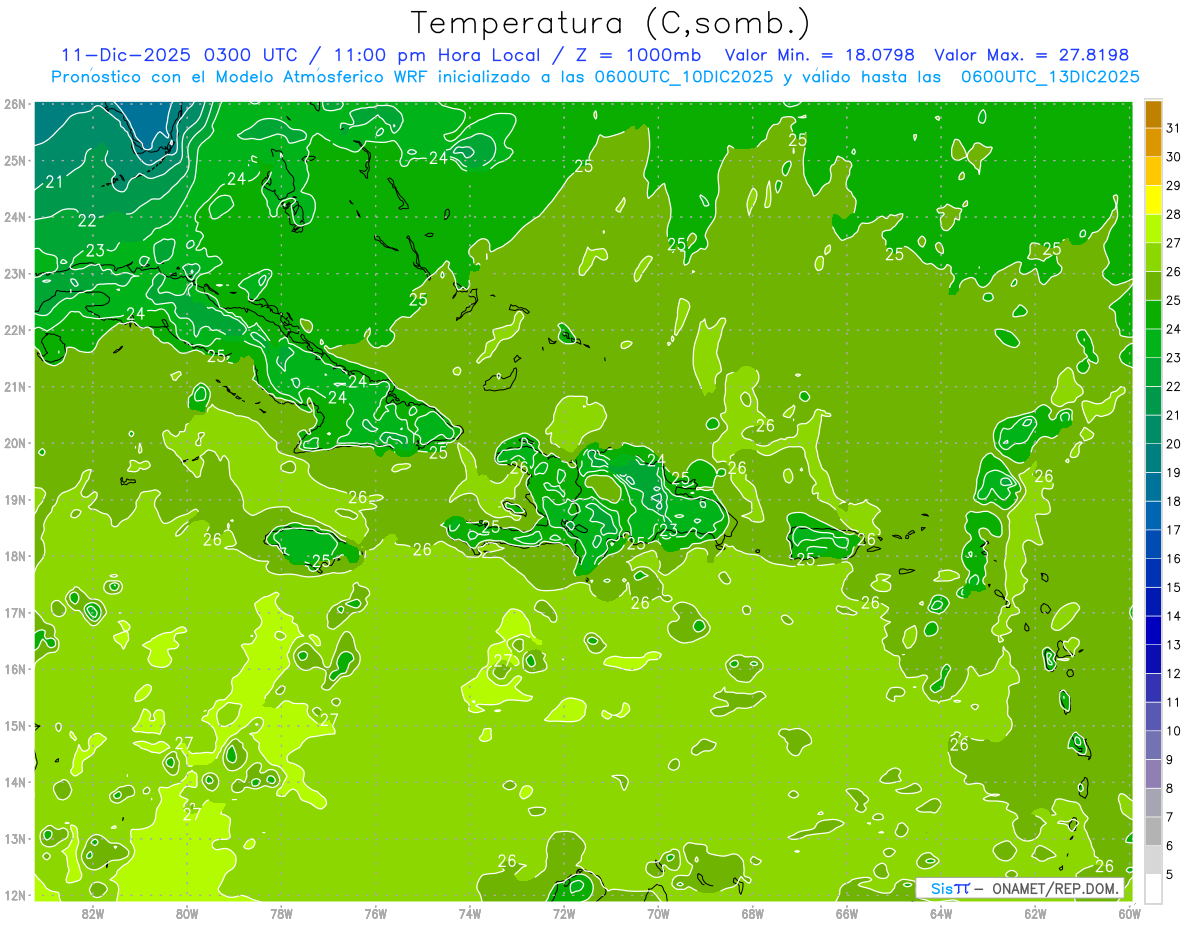The width and height of the screenshot is (1200, 927).
Task: Click the yellow colorbar segment between 28 and 29
Action: pos(1153,200)
